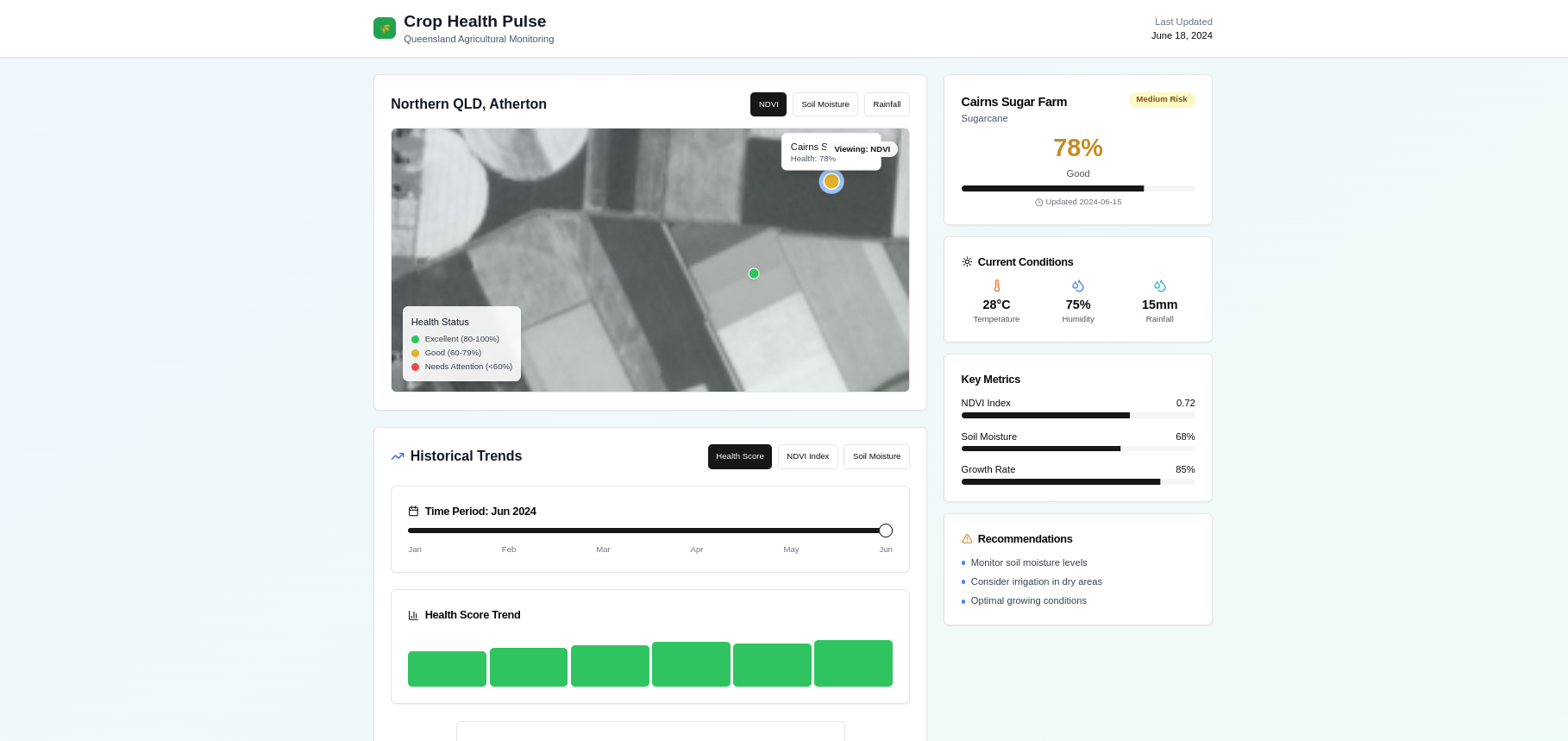Image resolution: width=1568 pixels, height=741 pixels.
Task: Click the droplets icon above 15mm Rainfall
Action: [x=1160, y=286]
